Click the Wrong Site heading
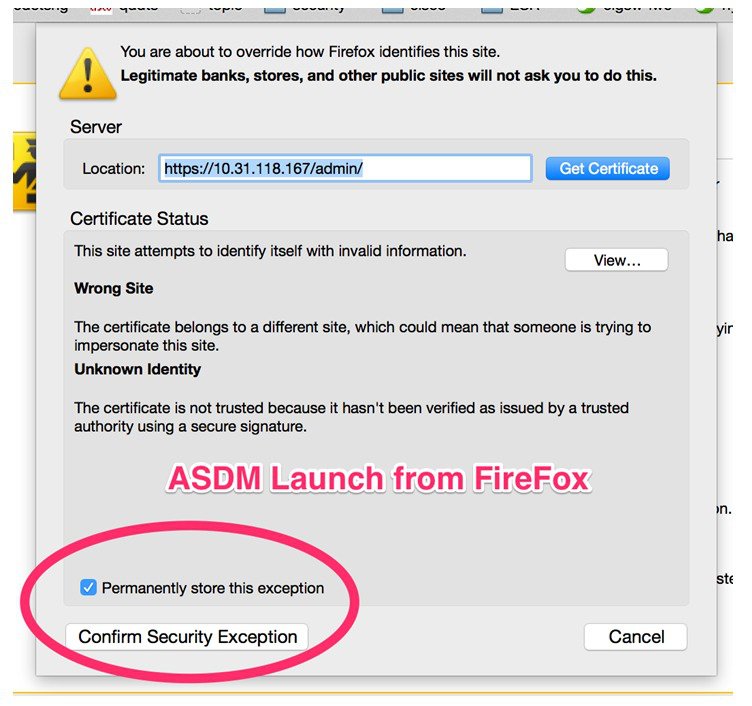This screenshot has width=752, height=706. pos(114,288)
